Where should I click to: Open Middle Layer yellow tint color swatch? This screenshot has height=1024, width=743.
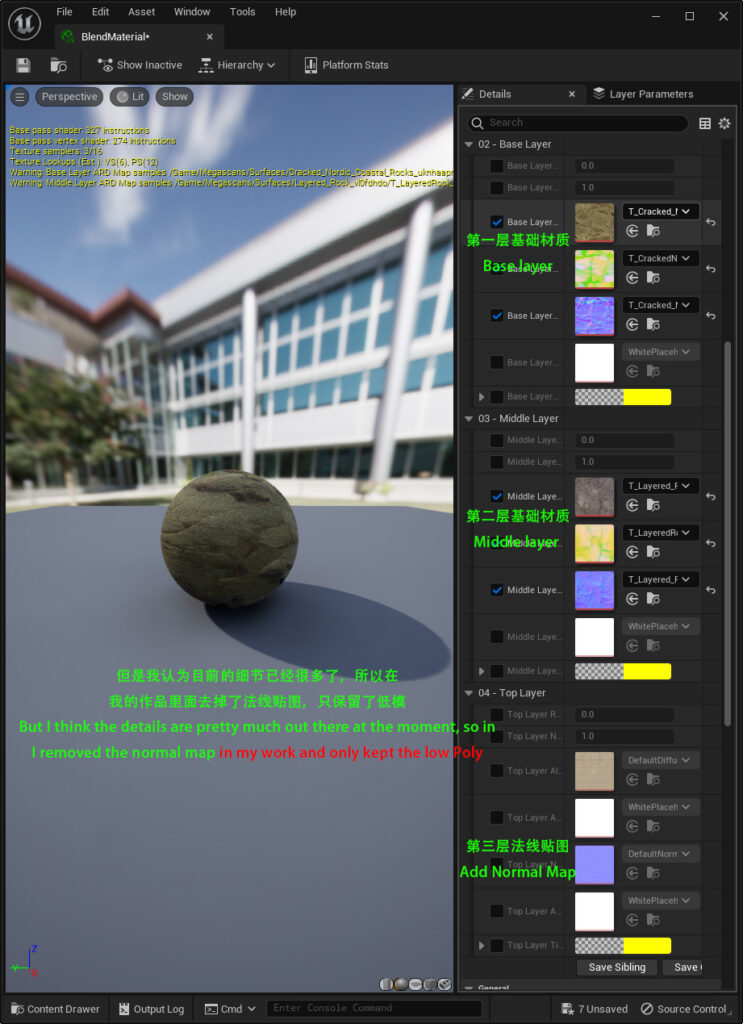tap(623, 671)
